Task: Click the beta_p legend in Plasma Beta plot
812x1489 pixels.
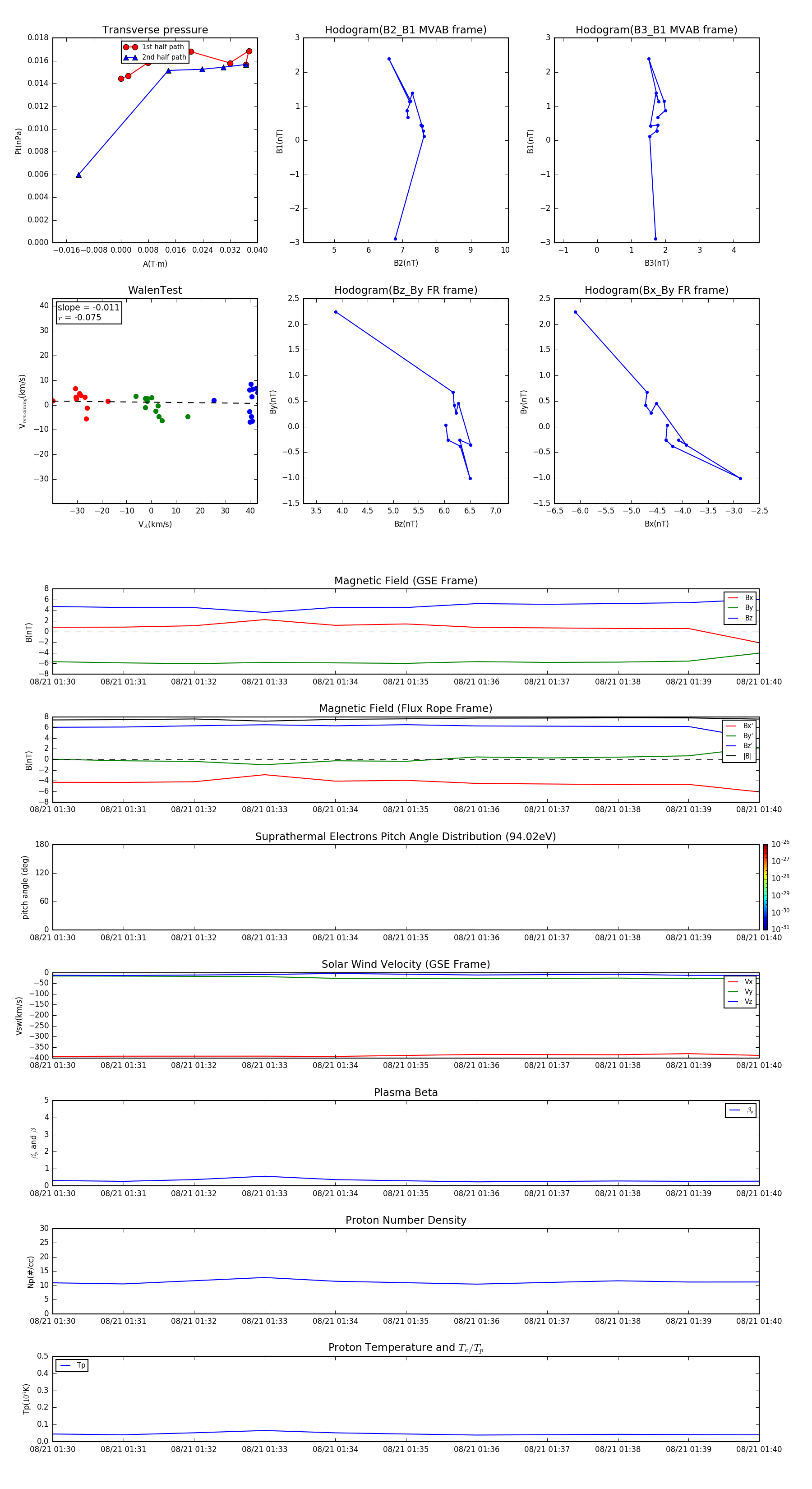Action: pos(741,1110)
